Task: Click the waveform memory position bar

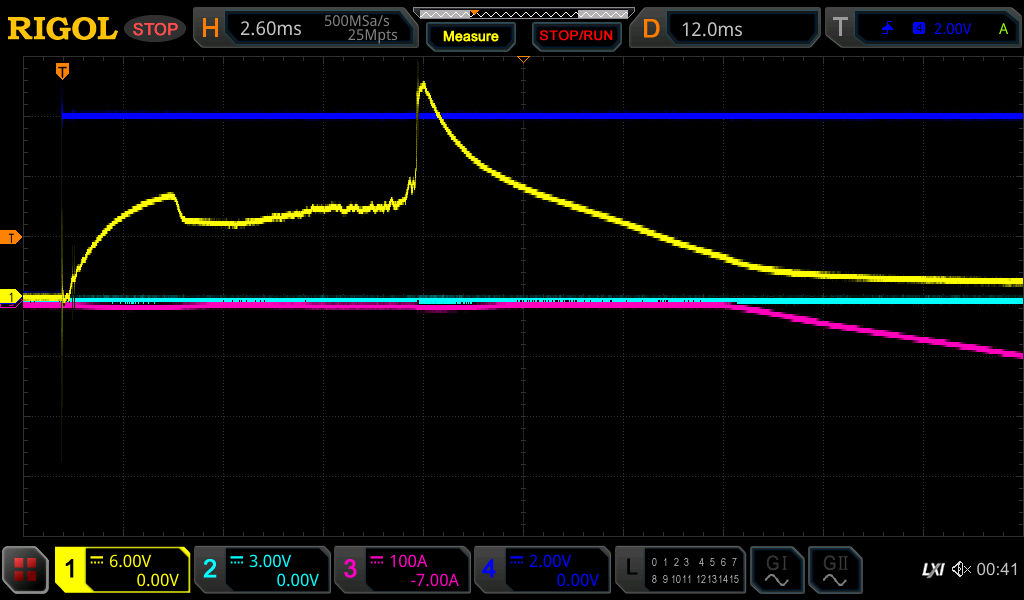Action: click(x=523, y=13)
